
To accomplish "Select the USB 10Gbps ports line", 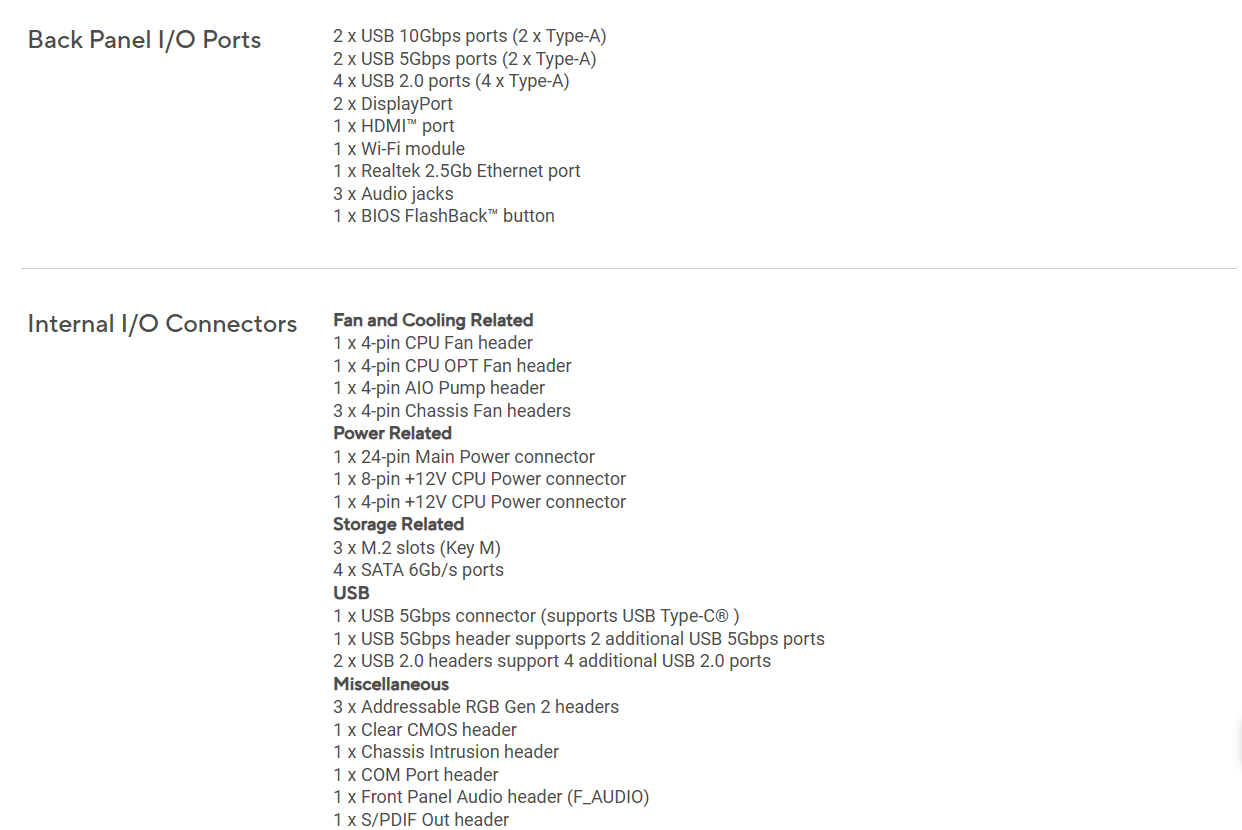I will tap(469, 36).
